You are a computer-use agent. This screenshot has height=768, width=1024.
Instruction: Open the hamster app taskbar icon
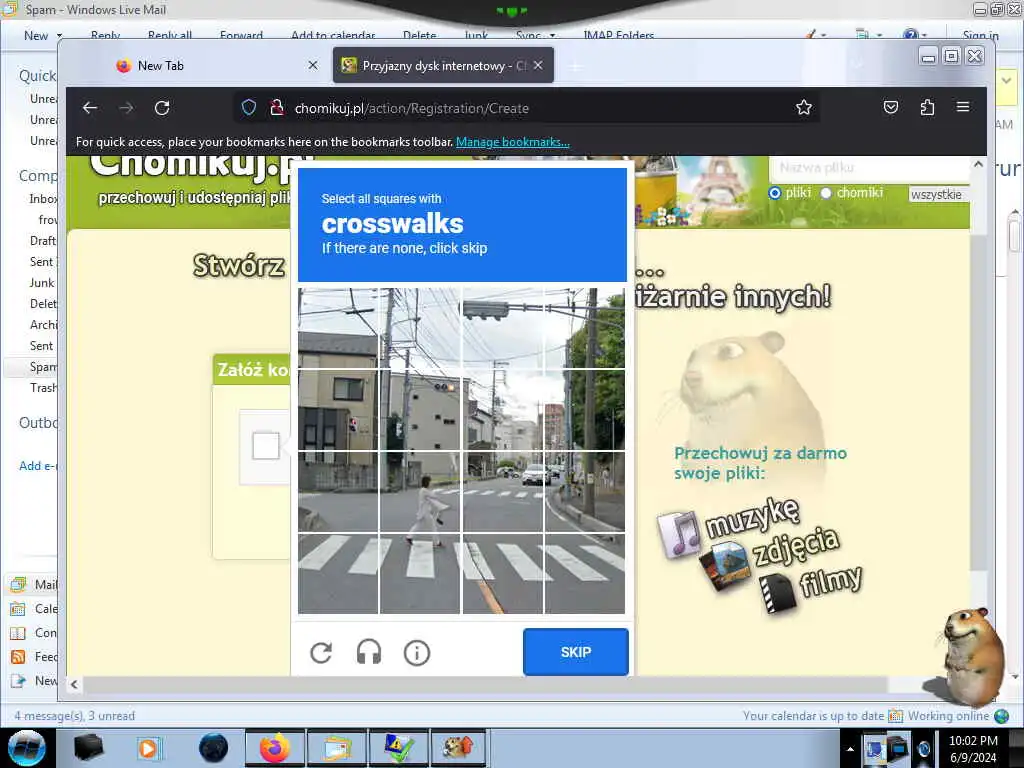(x=458, y=748)
